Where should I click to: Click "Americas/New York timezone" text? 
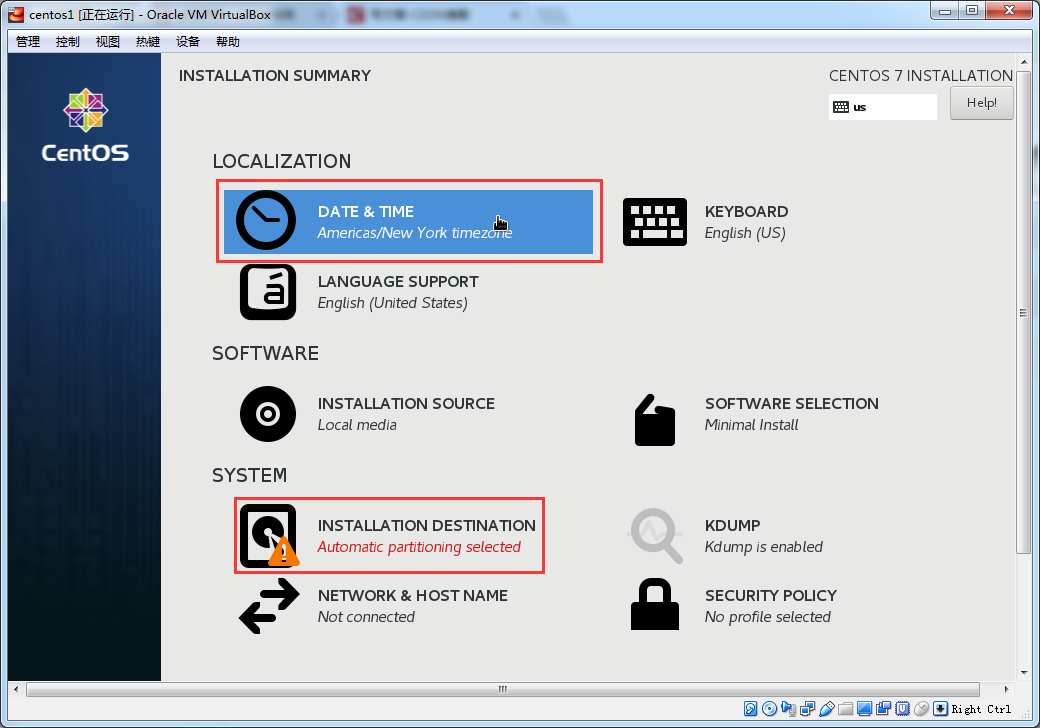(x=415, y=233)
